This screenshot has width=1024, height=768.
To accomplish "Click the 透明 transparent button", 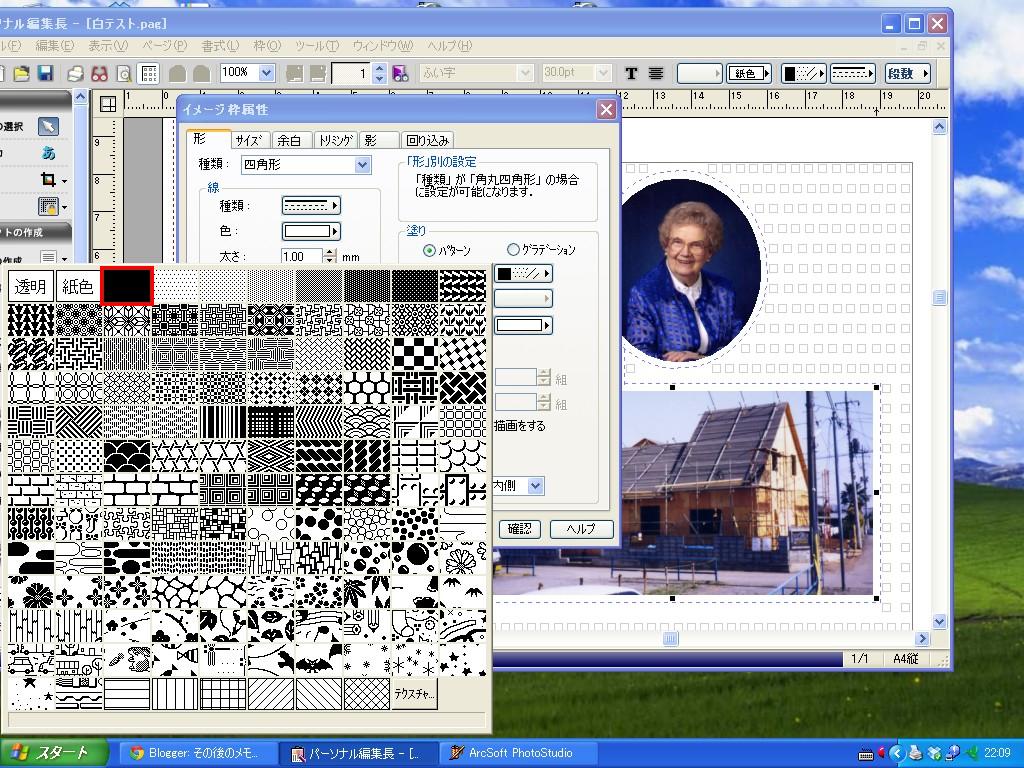I will [x=31, y=286].
